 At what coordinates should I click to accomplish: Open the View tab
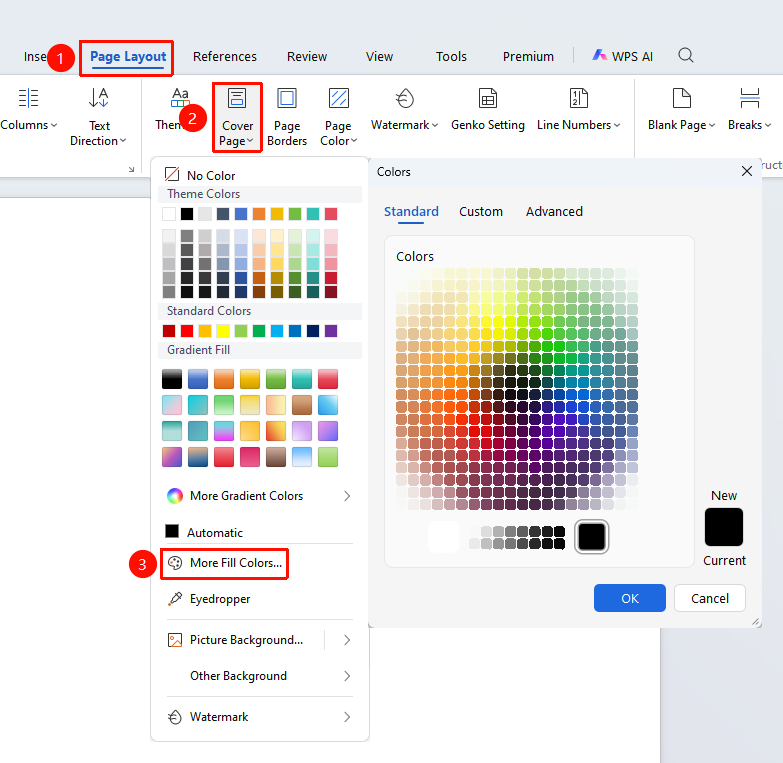[x=379, y=56]
